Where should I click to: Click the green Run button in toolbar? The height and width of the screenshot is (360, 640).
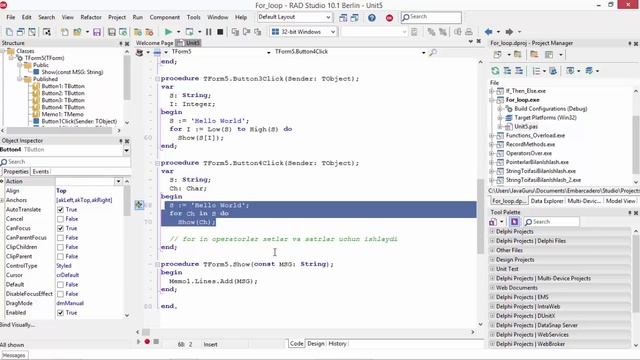click(x=168, y=31)
